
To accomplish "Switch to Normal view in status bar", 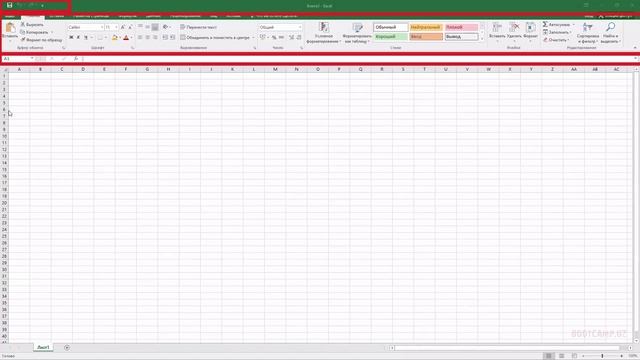I will point(549,356).
